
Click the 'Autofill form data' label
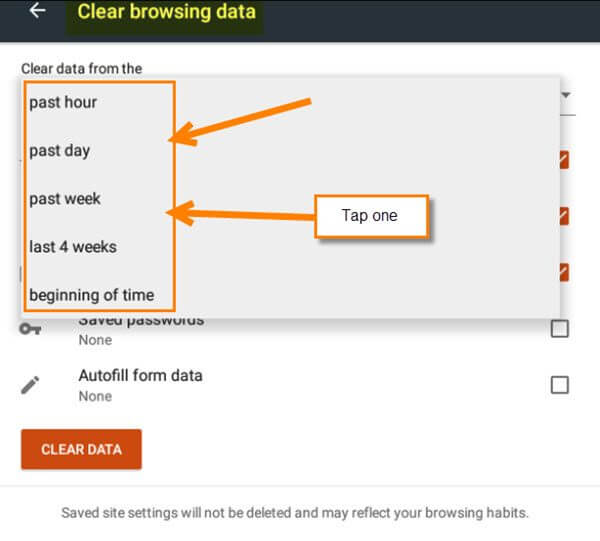(x=140, y=376)
